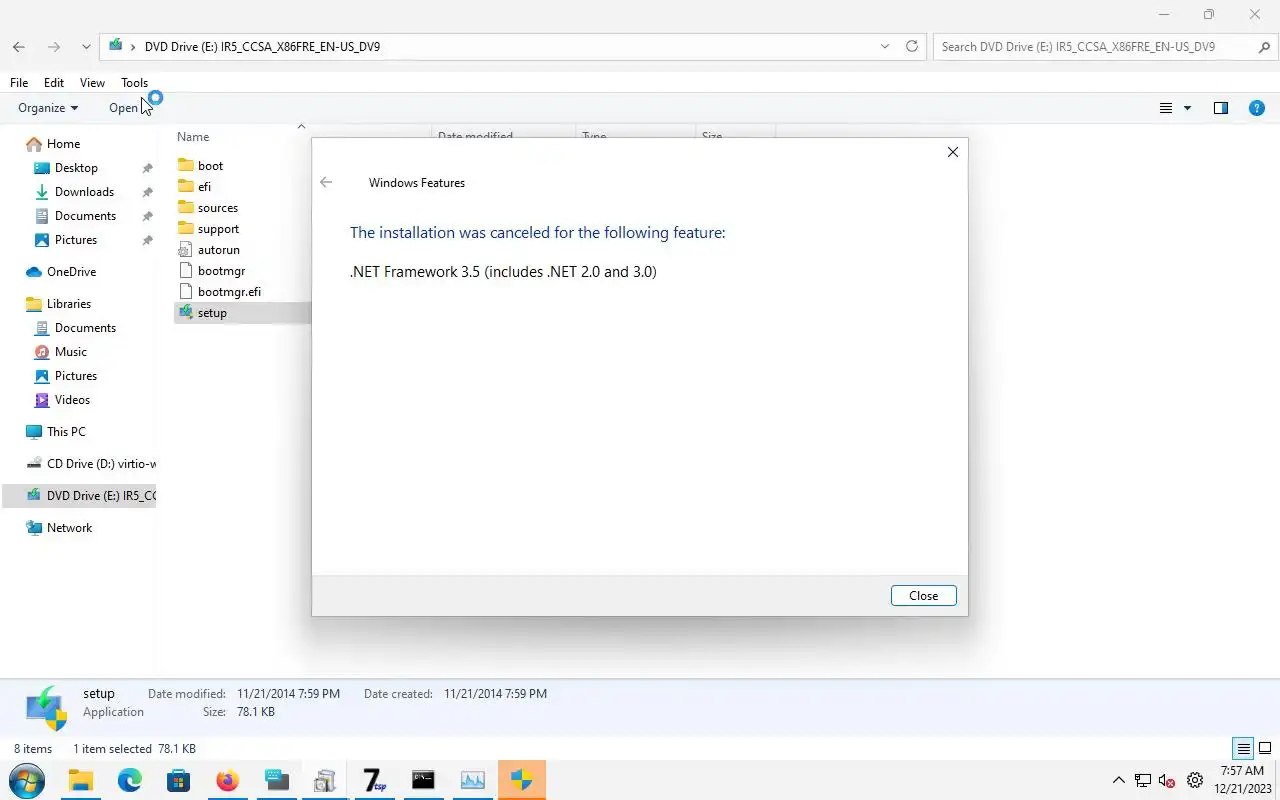Open the File menu
Viewport: 1280px width, 800px height.
[x=19, y=83]
